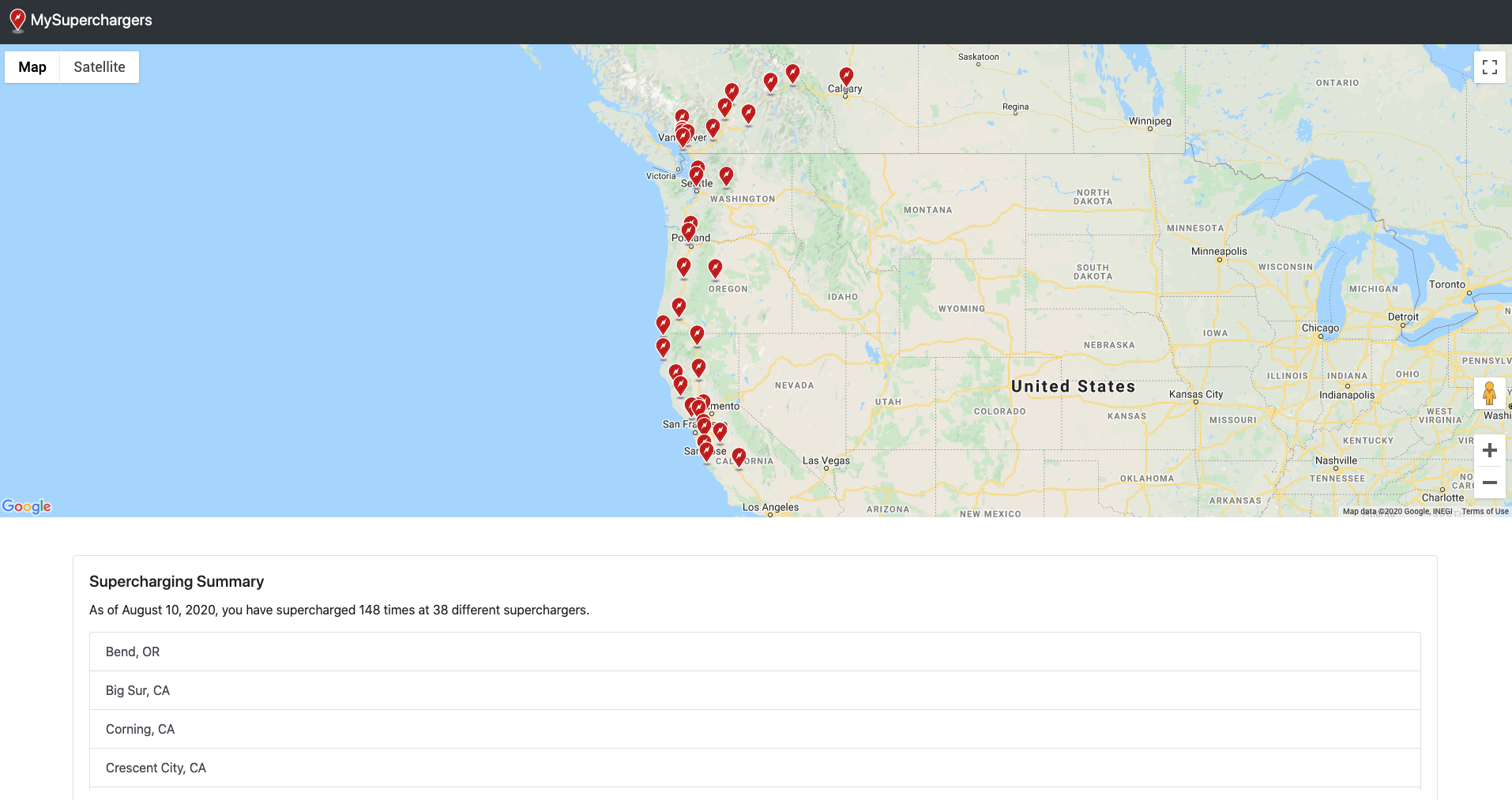The height and width of the screenshot is (800, 1512).
Task: Open the Terms of Use link
Action: click(1484, 512)
